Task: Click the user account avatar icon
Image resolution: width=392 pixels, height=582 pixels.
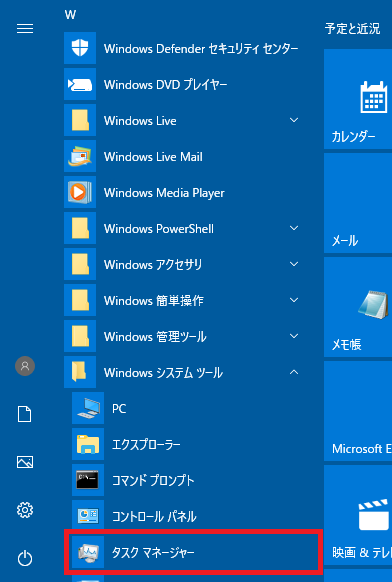Action: [x=25, y=366]
